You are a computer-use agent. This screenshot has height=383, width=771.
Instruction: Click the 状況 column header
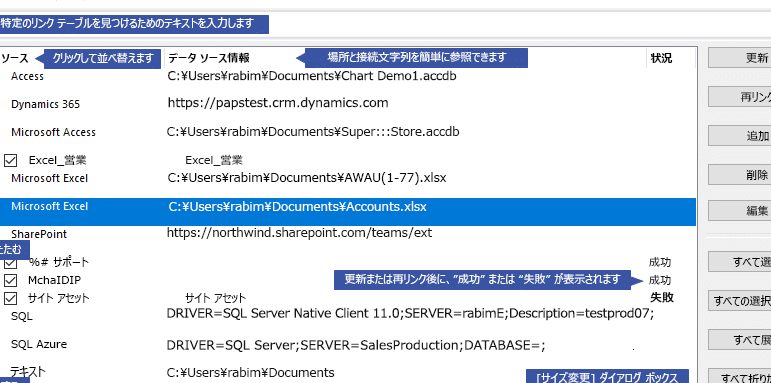pos(661,58)
